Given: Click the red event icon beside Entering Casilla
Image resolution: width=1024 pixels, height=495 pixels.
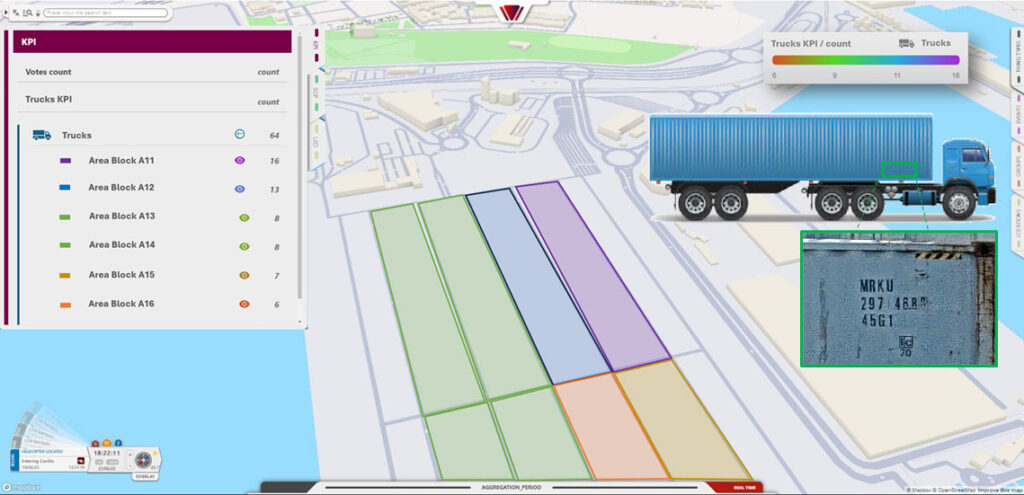Looking at the screenshot, I should point(81,460).
